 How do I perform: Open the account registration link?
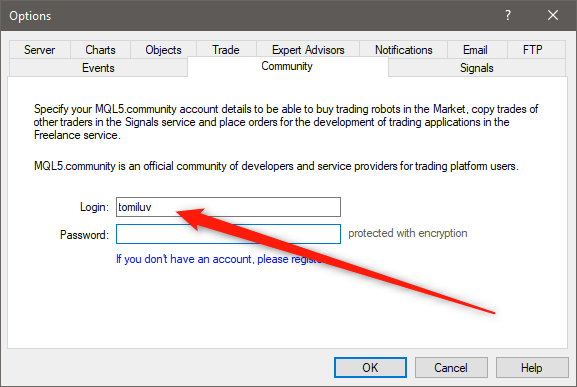219,259
